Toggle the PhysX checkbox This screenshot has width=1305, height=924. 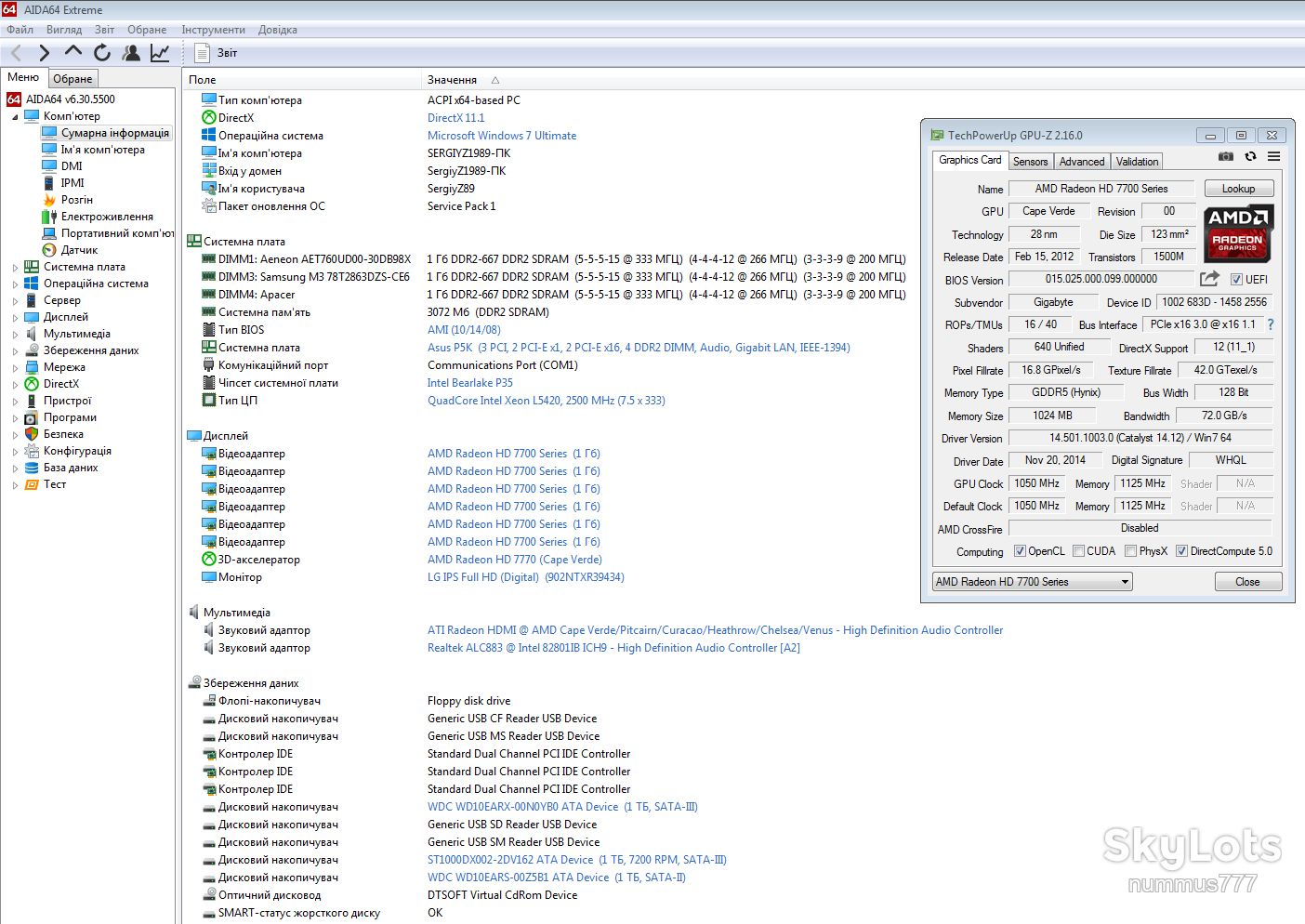tap(1130, 551)
